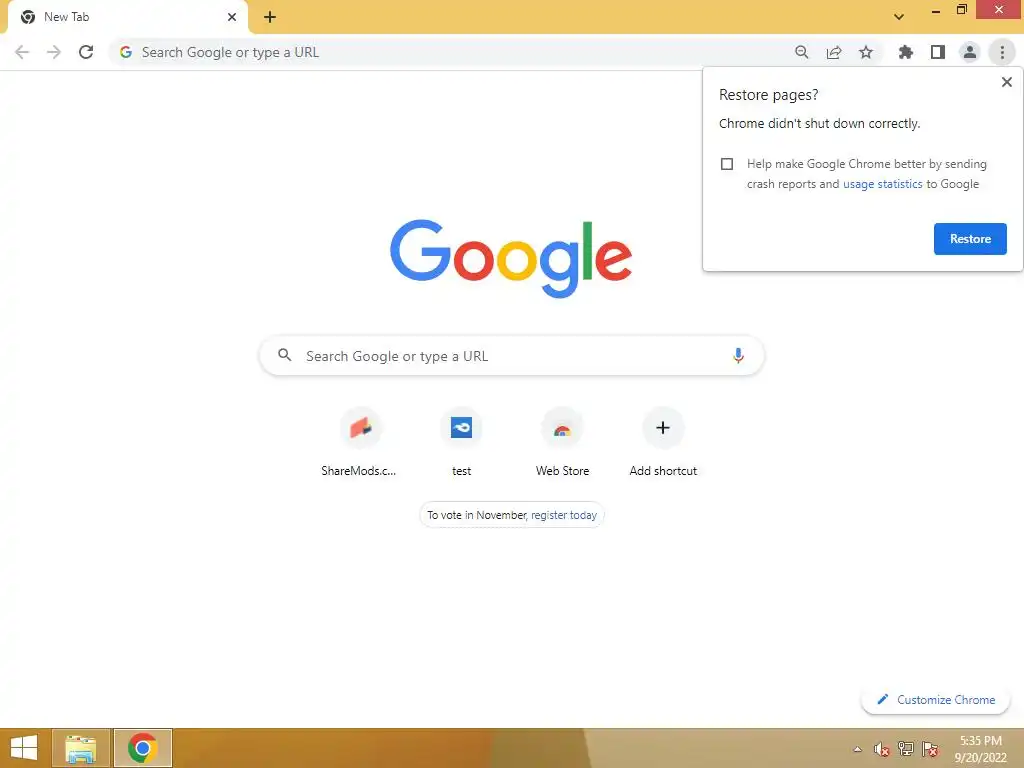Close the New Tab tab
Viewport: 1024px width, 768px height.
point(232,17)
